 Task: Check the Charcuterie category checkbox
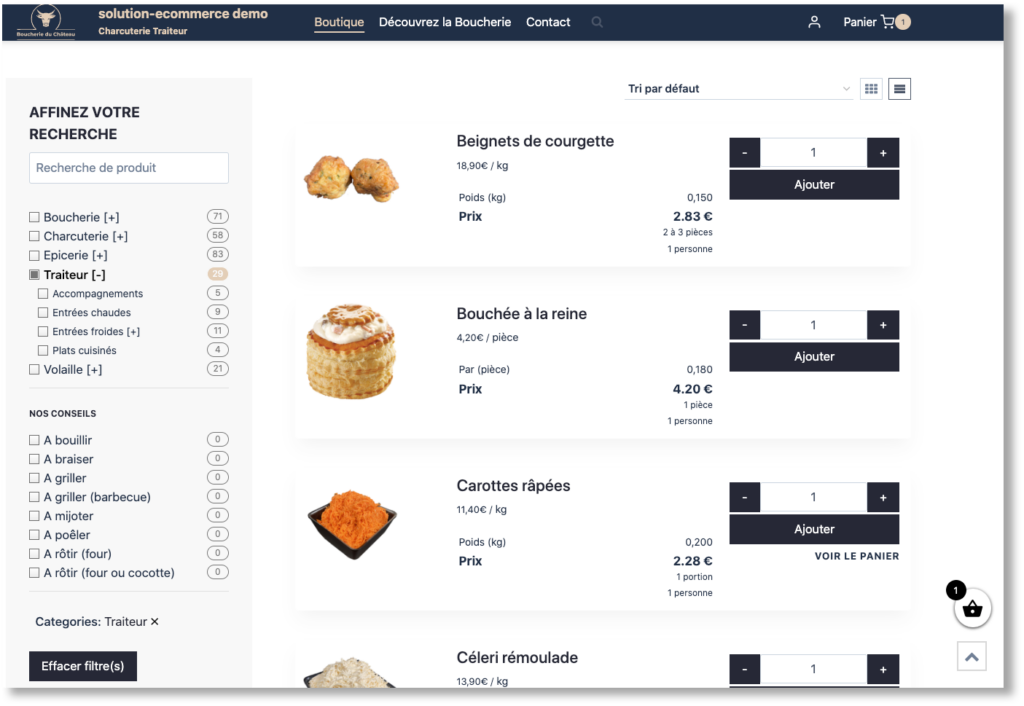[x=35, y=236]
